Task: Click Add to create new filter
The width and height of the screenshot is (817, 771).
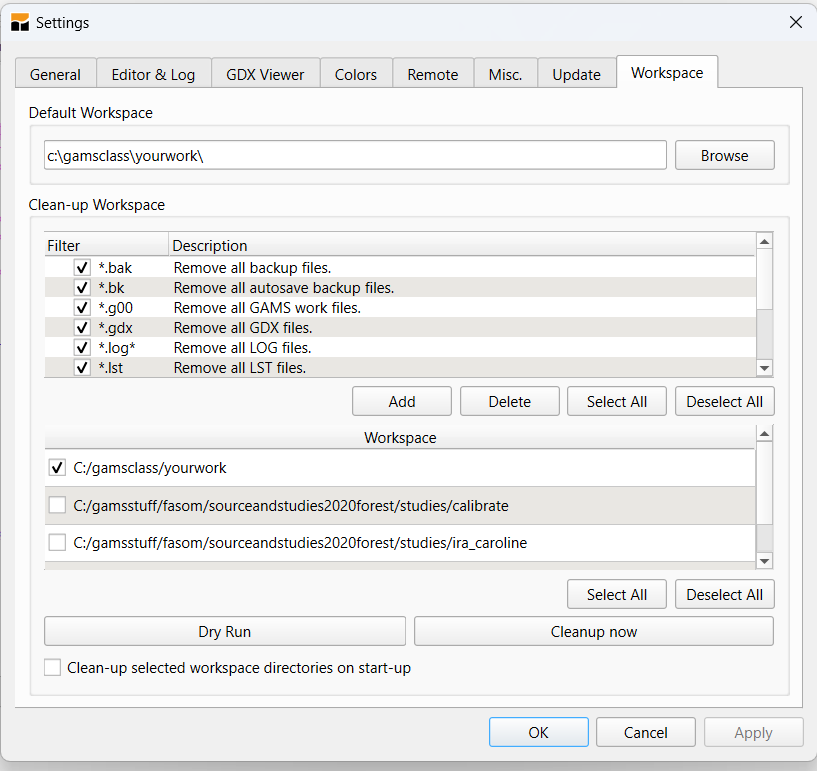Action: click(x=402, y=401)
